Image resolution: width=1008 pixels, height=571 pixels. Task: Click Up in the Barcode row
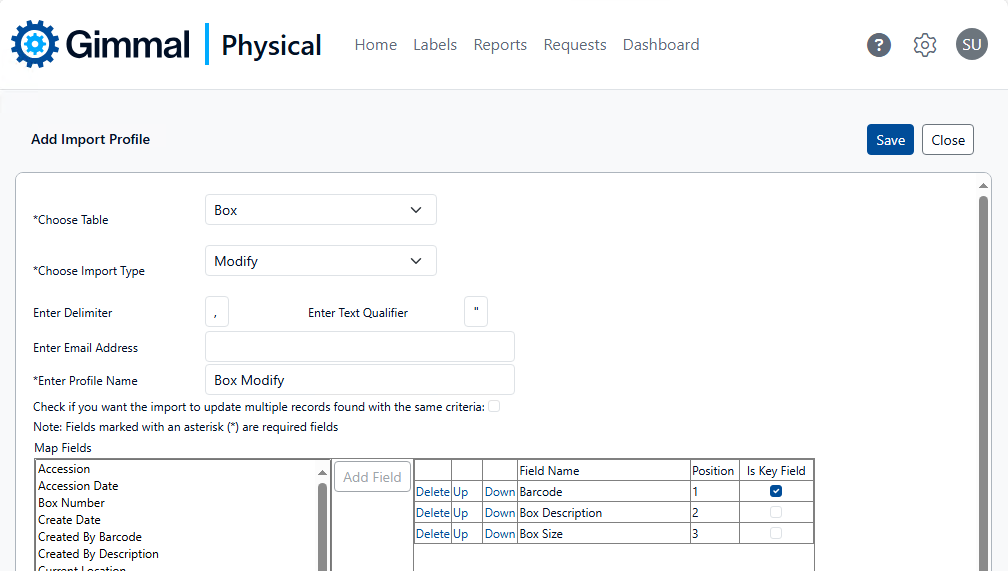click(x=460, y=492)
